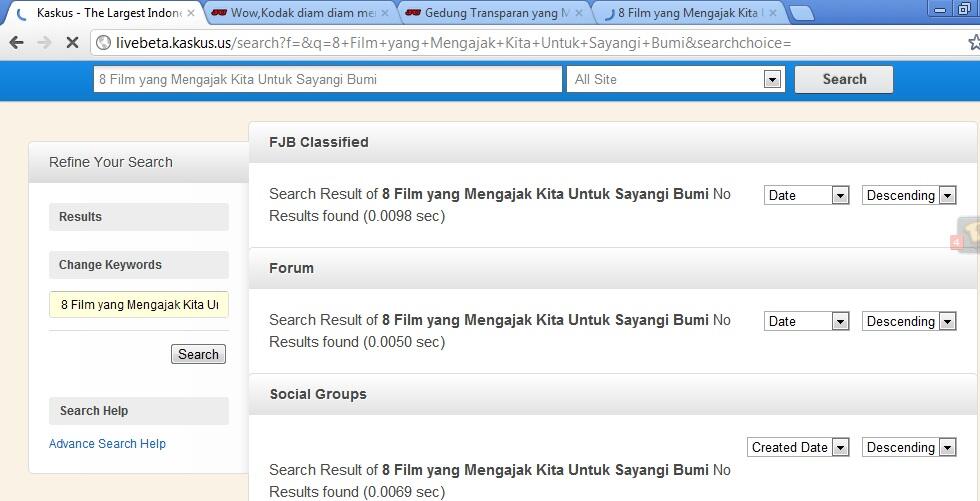
Task: Minimize the browser window
Action: (940, 8)
